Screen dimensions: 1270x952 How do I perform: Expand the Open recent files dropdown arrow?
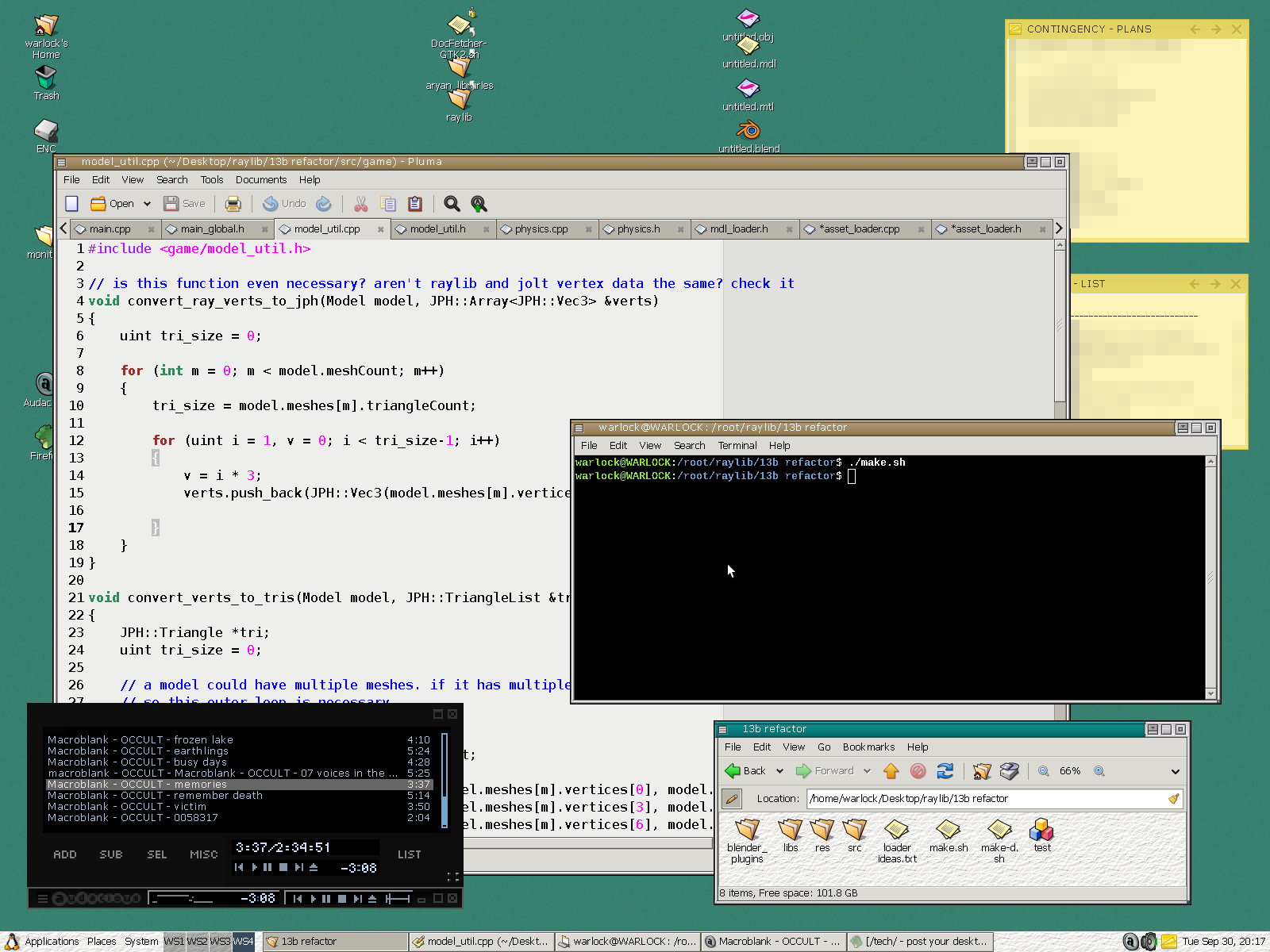click(x=147, y=204)
